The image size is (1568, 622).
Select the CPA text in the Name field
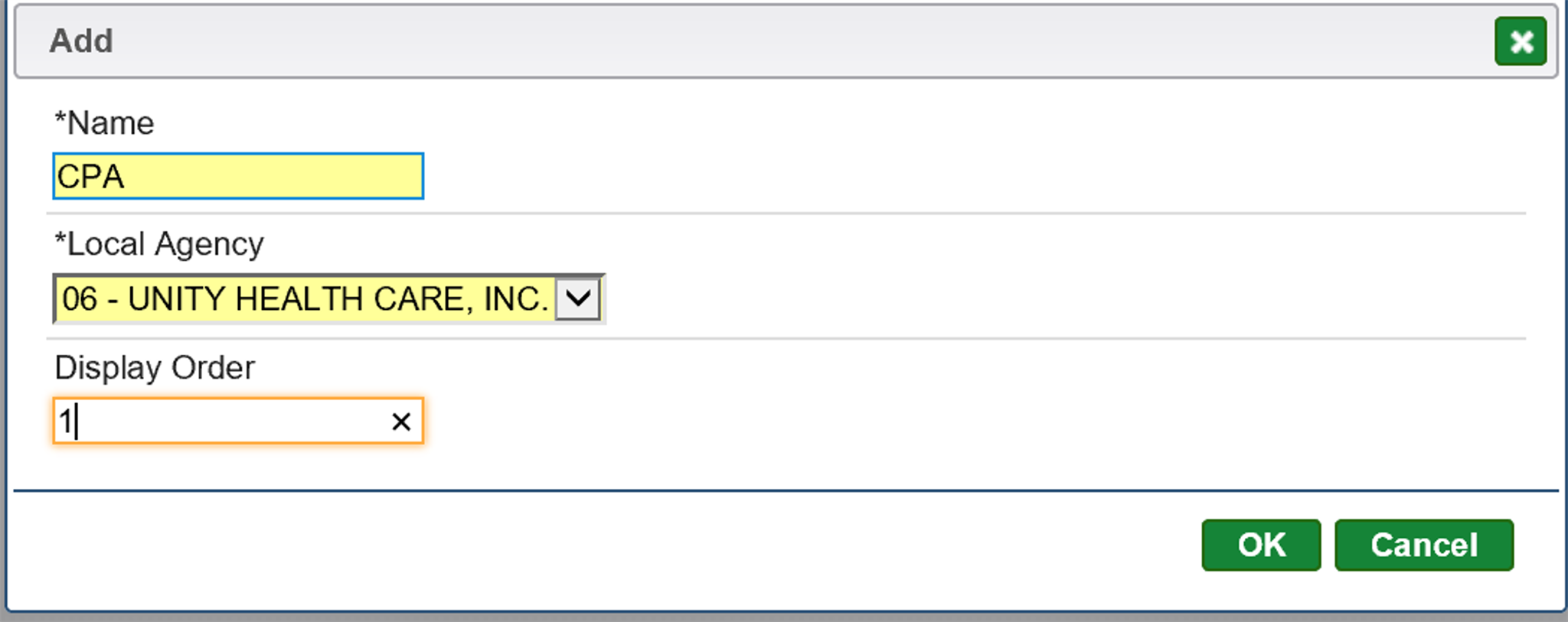click(x=90, y=177)
